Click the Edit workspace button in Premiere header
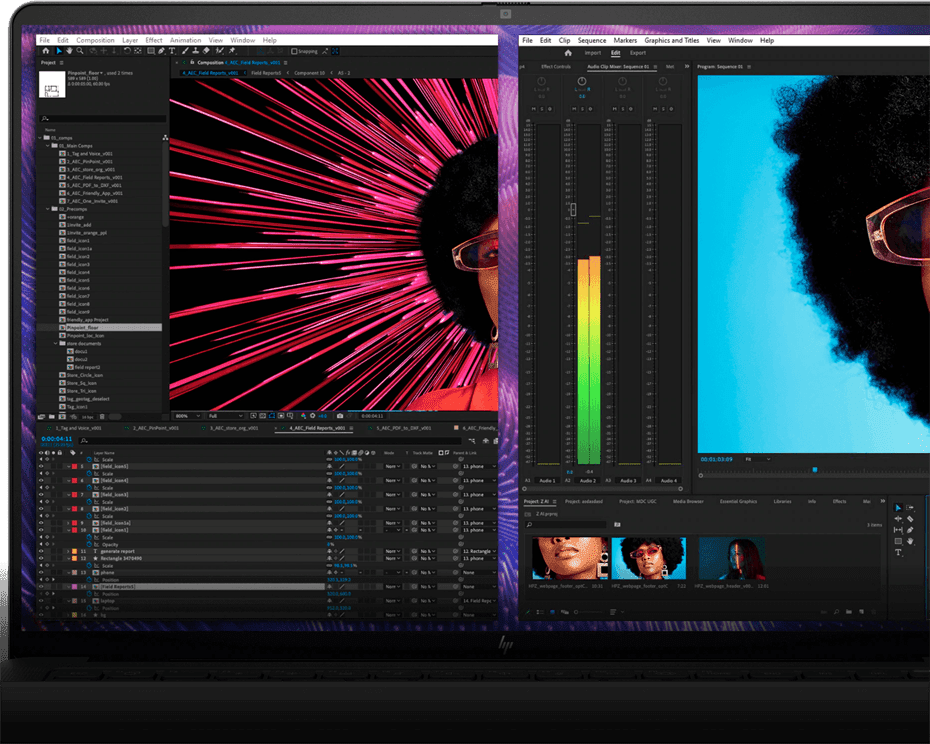Image resolution: width=930 pixels, height=744 pixels. point(616,53)
